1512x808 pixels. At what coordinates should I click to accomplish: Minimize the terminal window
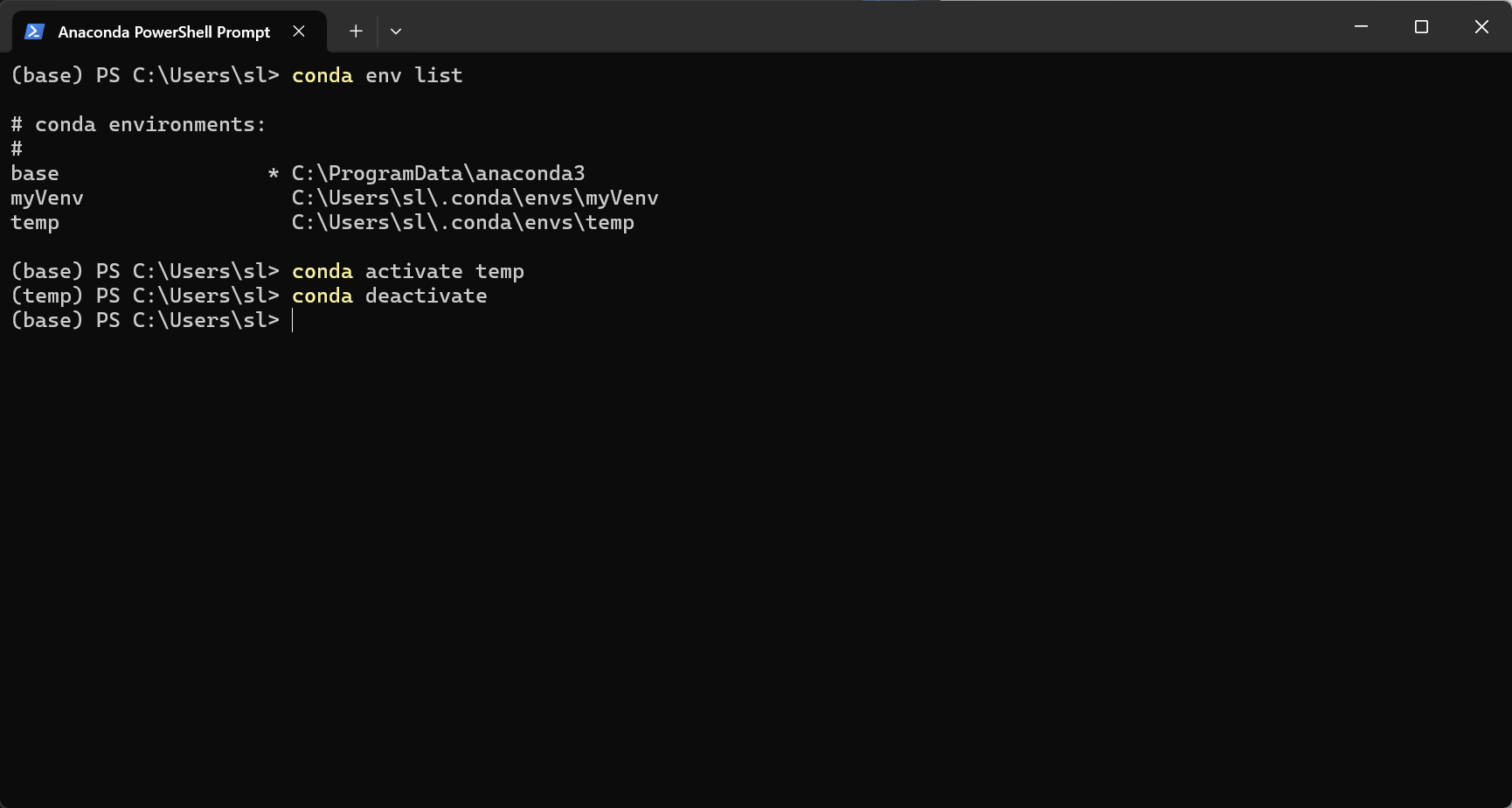1361,27
